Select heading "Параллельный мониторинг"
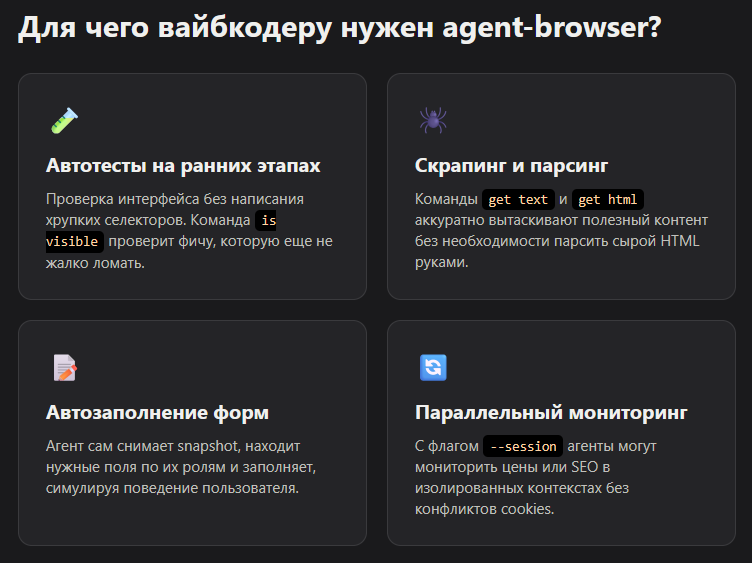The height and width of the screenshot is (563, 752). [x=551, y=412]
